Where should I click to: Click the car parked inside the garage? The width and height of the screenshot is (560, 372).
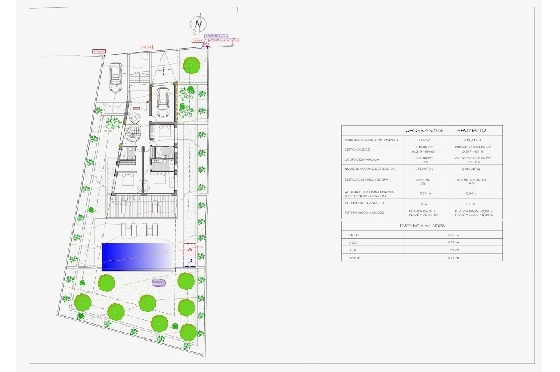point(162,102)
